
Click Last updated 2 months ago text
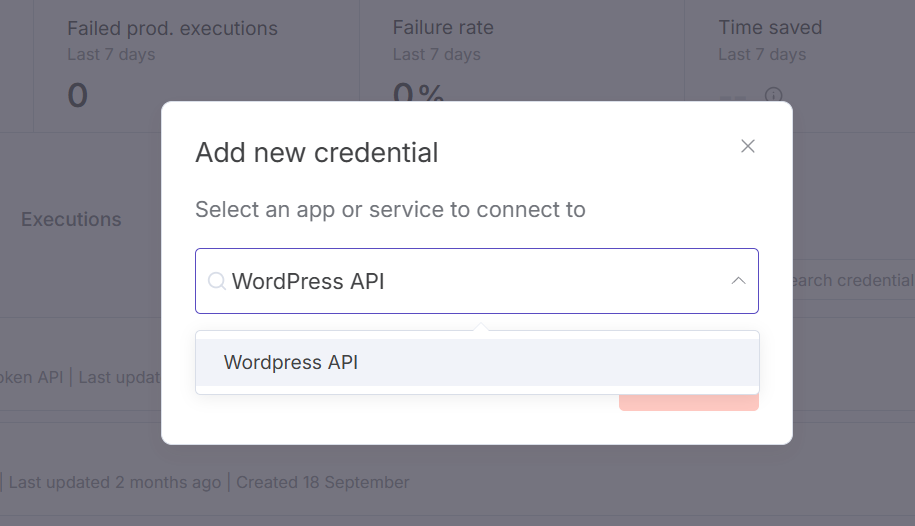coord(114,482)
